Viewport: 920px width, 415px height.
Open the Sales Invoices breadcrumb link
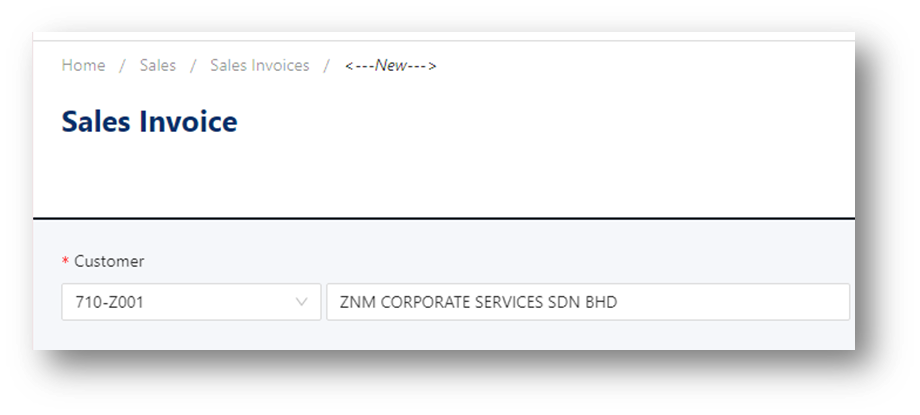pos(260,65)
